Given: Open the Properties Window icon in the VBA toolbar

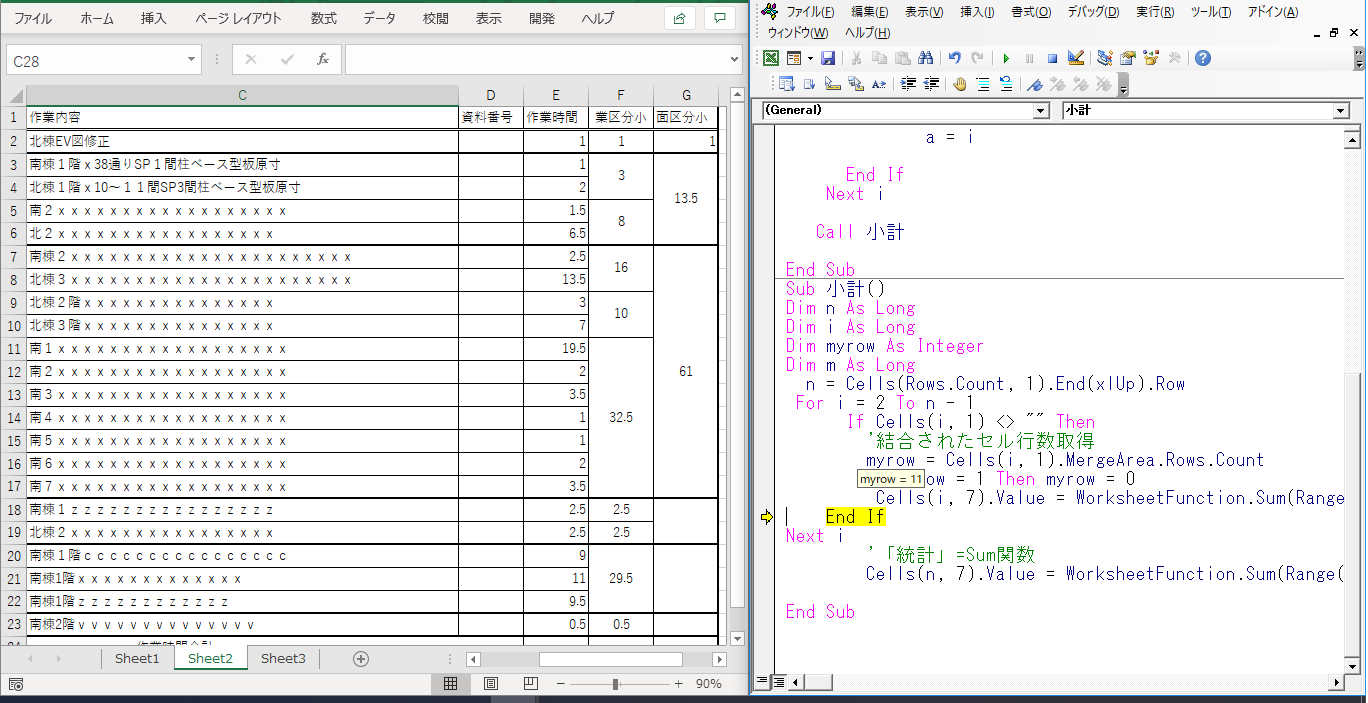Looking at the screenshot, I should pos(1128,58).
